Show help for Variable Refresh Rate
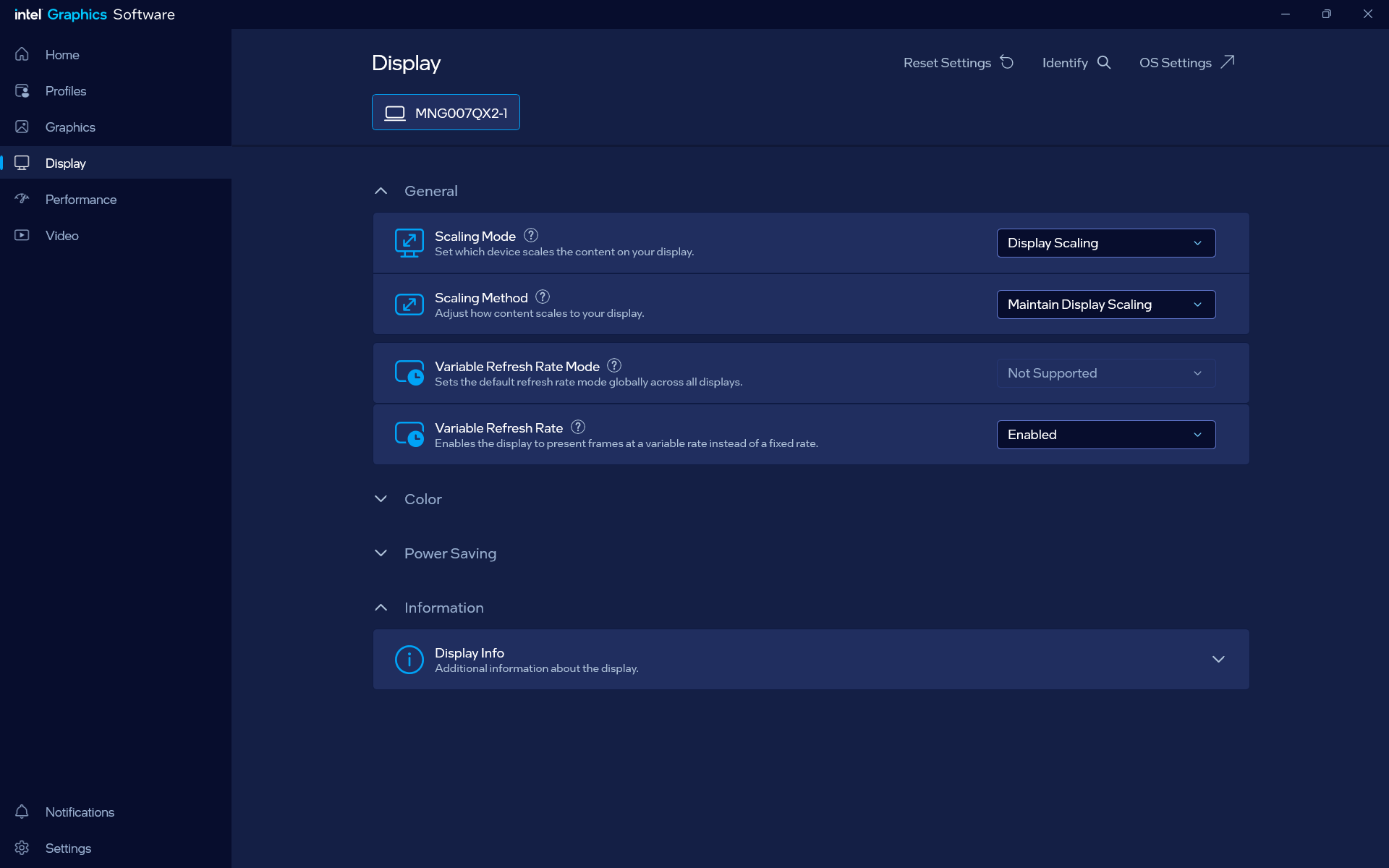This screenshot has height=868, width=1389. click(578, 427)
